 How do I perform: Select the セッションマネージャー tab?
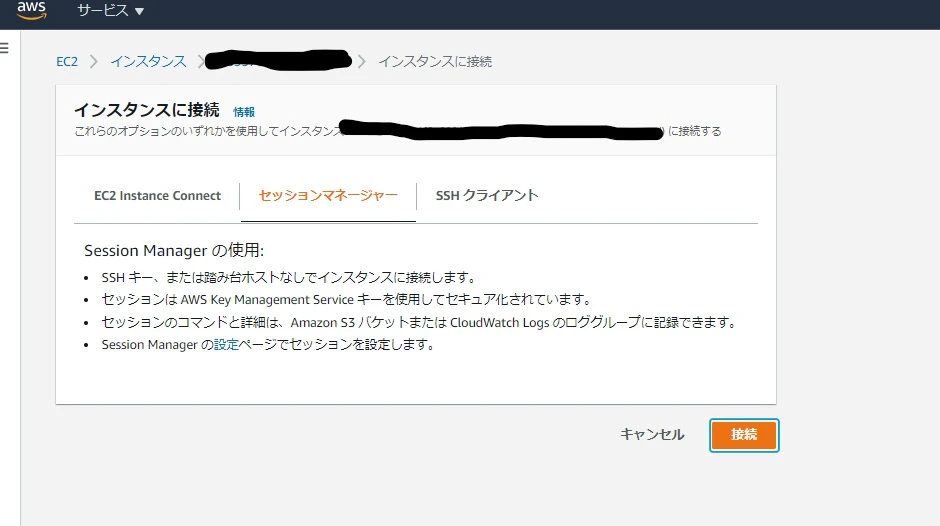[x=328, y=196]
